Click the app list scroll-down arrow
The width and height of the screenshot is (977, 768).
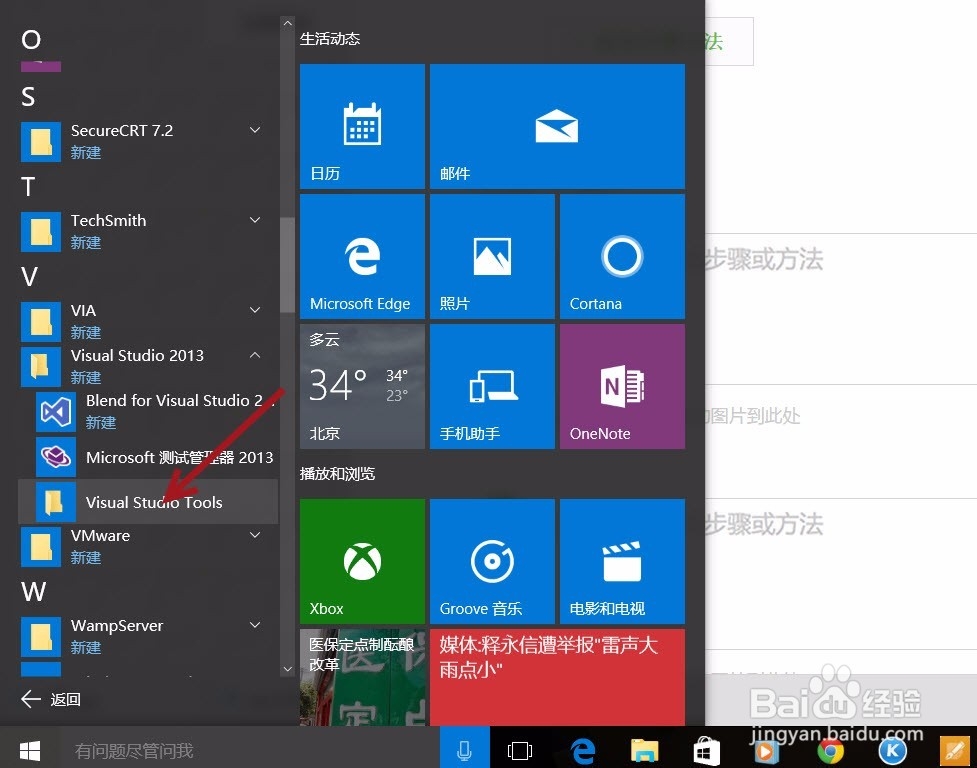pos(287,669)
